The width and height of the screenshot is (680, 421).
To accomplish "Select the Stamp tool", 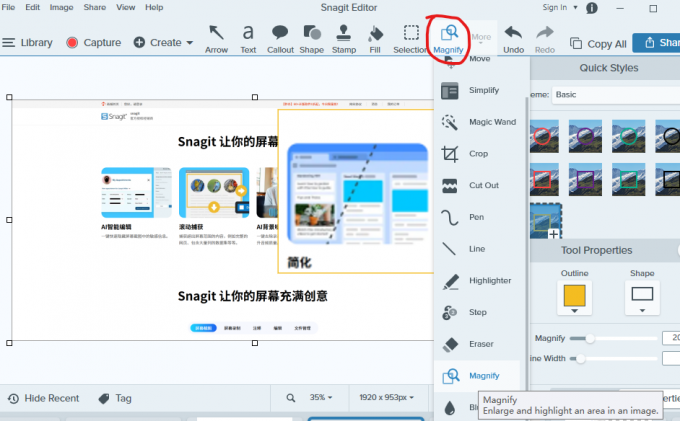I will [x=344, y=39].
